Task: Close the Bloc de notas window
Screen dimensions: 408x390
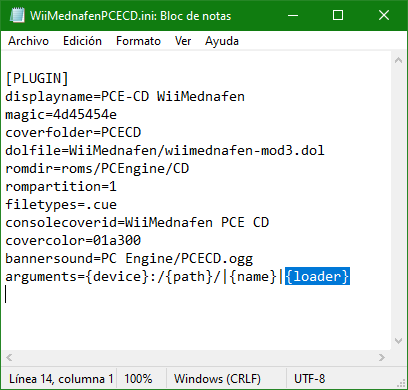Action: (384, 15)
